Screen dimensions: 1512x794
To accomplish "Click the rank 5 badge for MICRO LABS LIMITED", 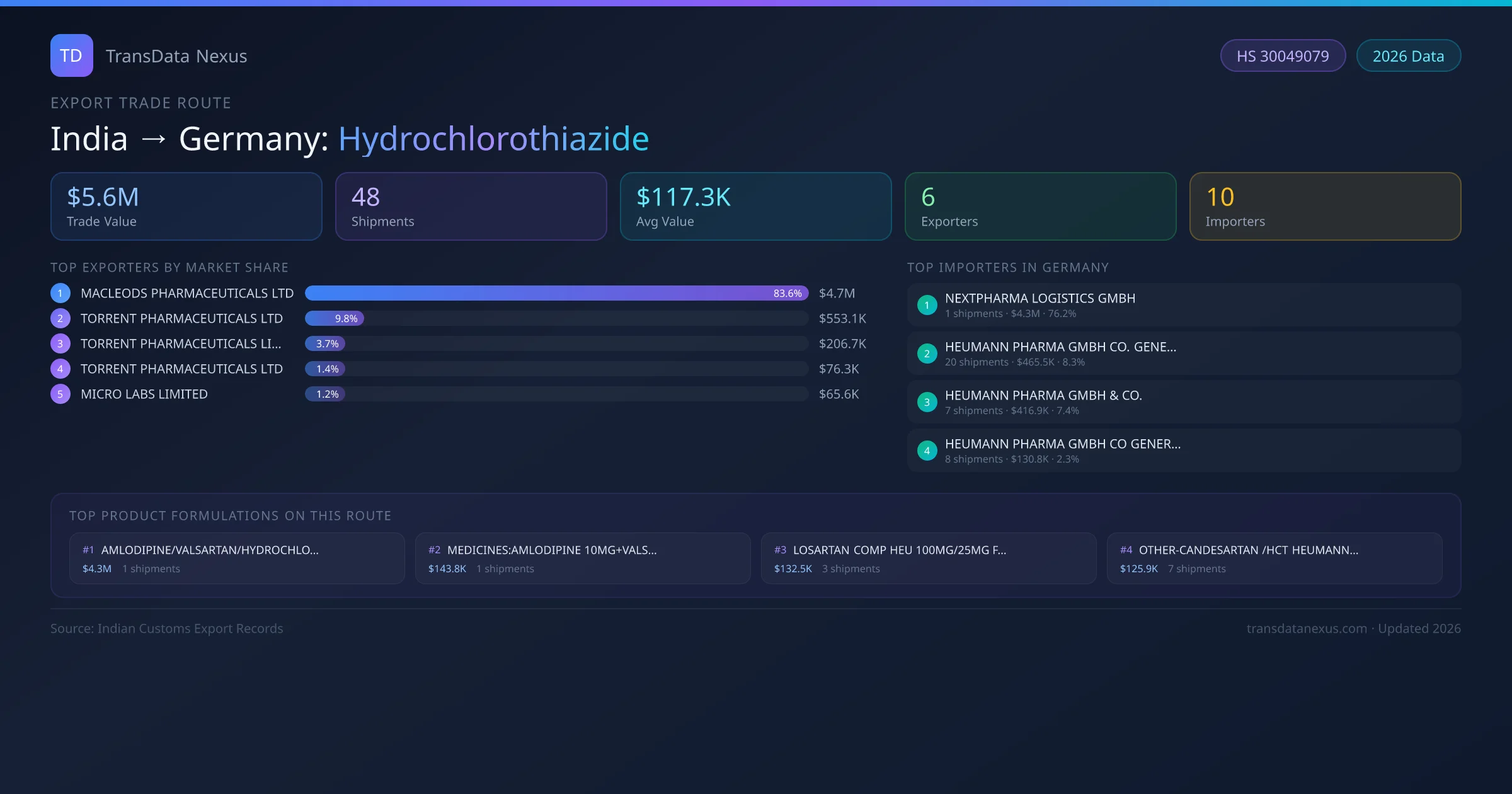I will tap(60, 394).
